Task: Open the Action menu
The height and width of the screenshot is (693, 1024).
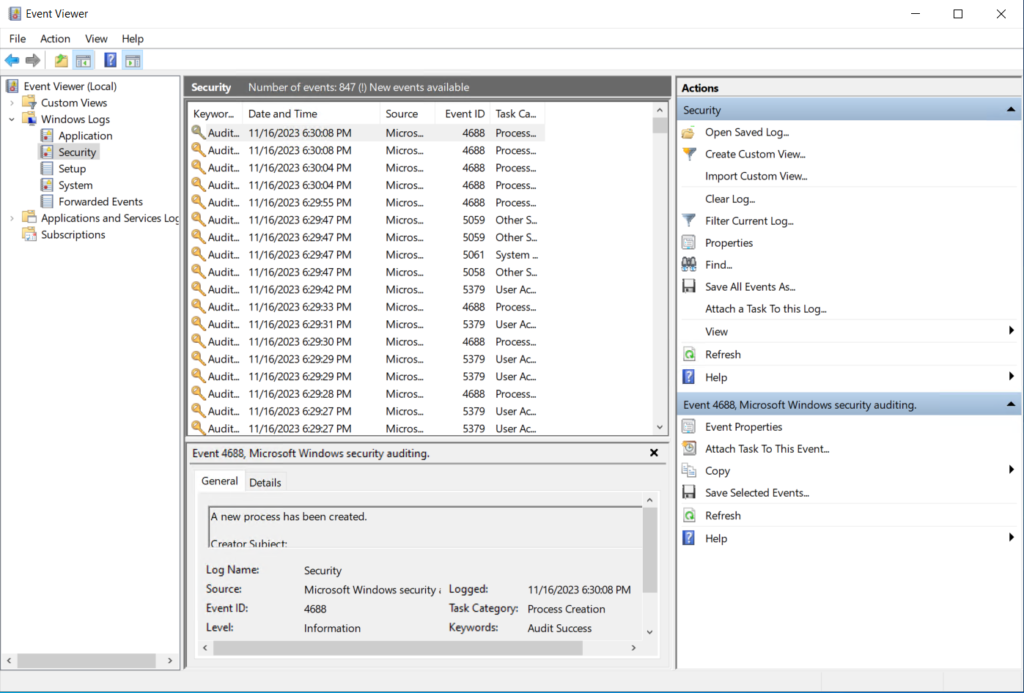Action: [55, 39]
